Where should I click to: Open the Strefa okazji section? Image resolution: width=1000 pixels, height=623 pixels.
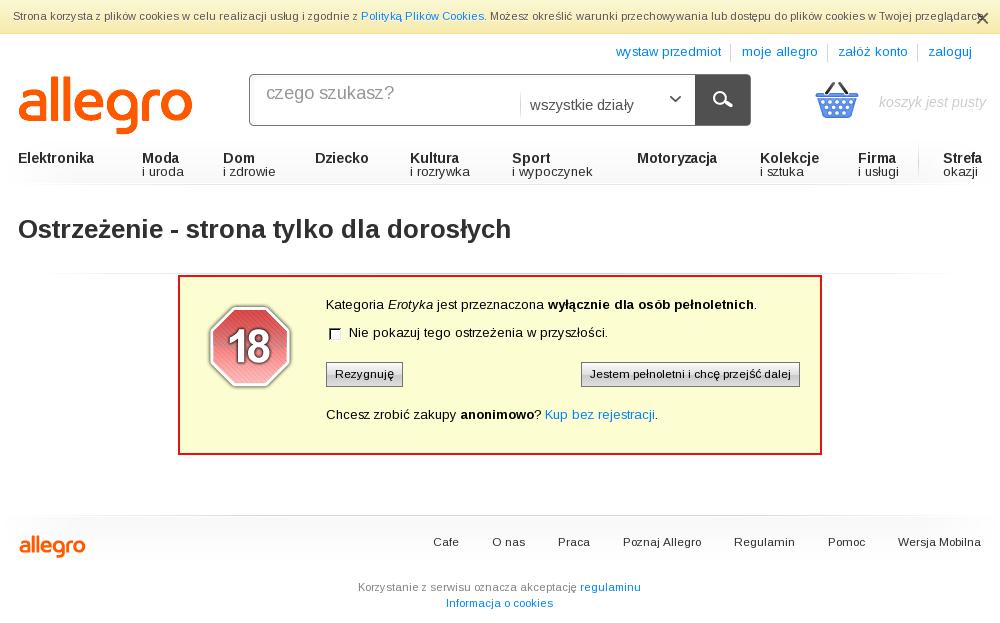pyautogui.click(x=962, y=165)
